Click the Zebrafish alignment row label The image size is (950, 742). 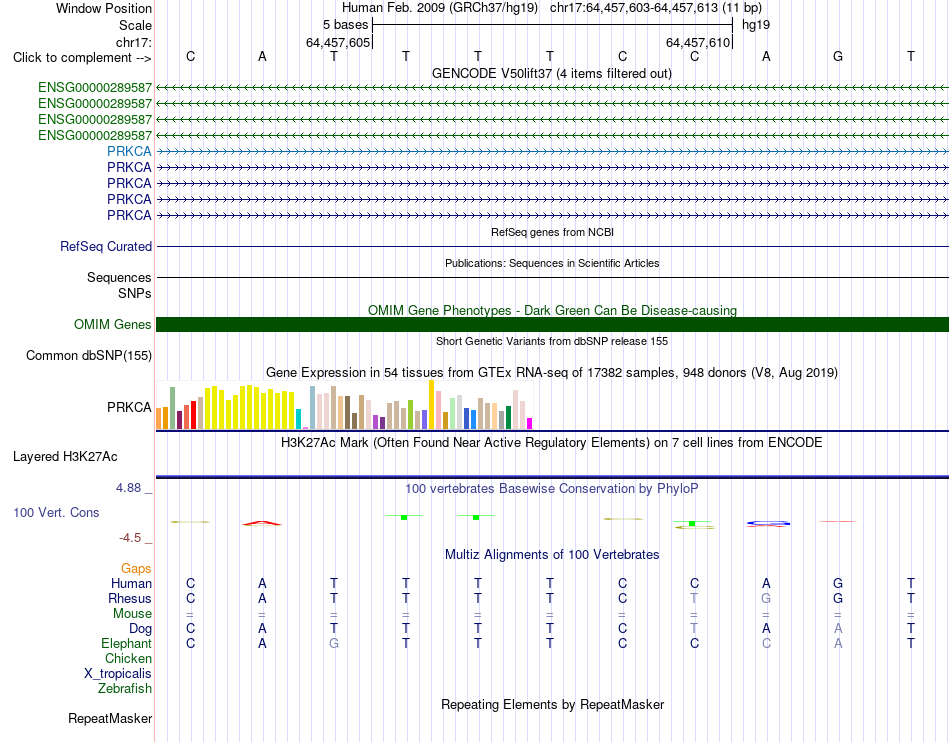[x=125, y=689]
